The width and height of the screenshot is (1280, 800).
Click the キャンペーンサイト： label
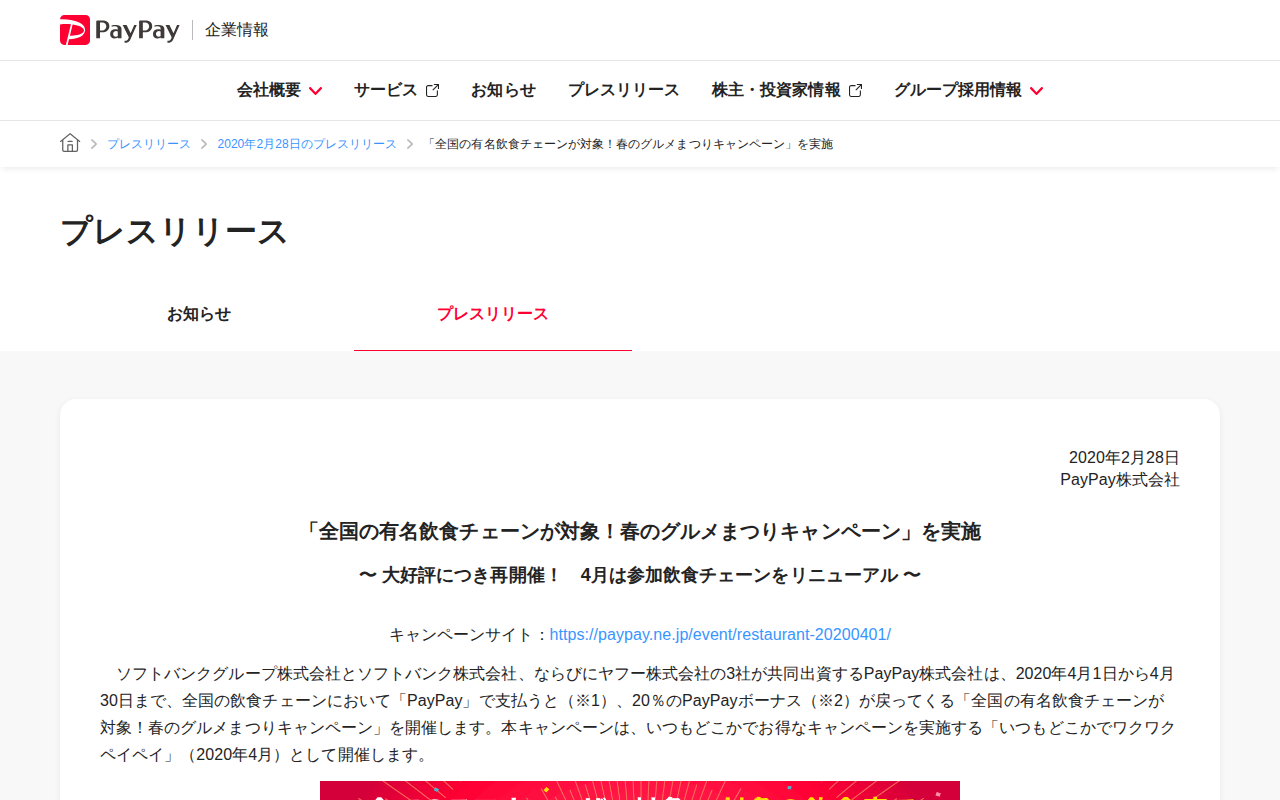pos(469,635)
